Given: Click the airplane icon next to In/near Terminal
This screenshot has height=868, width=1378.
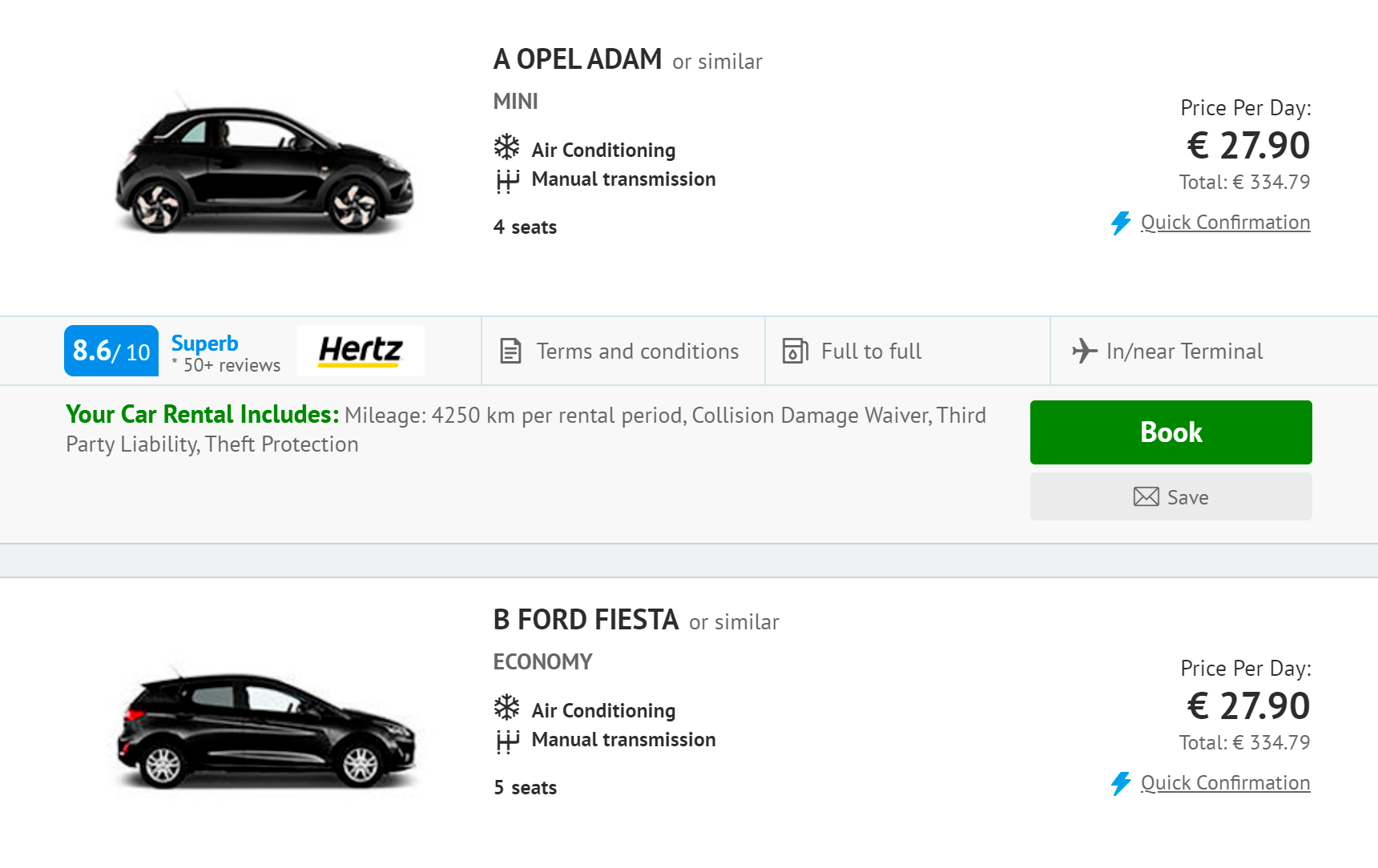Looking at the screenshot, I should pos(1085,351).
